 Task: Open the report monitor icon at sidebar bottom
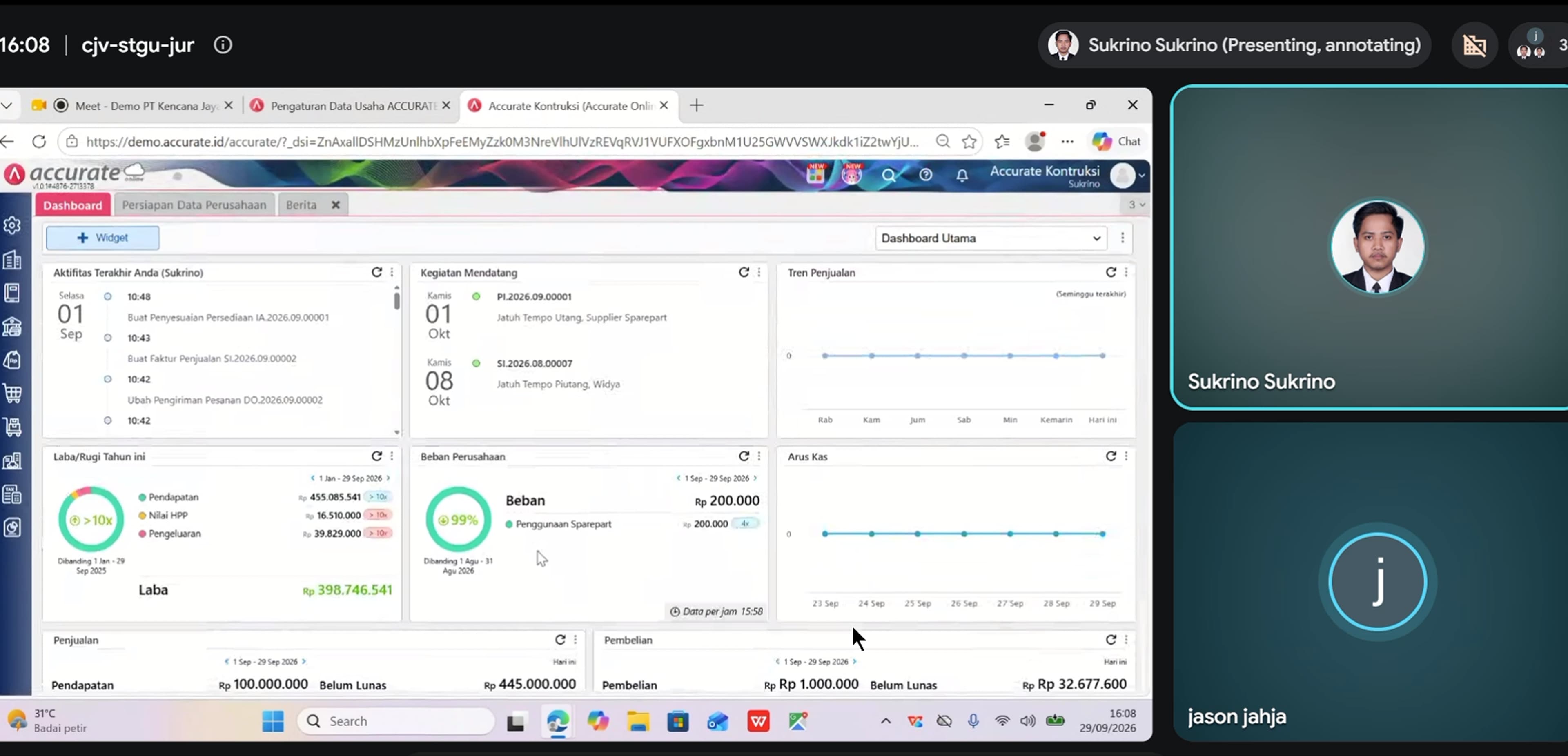pyautogui.click(x=12, y=527)
